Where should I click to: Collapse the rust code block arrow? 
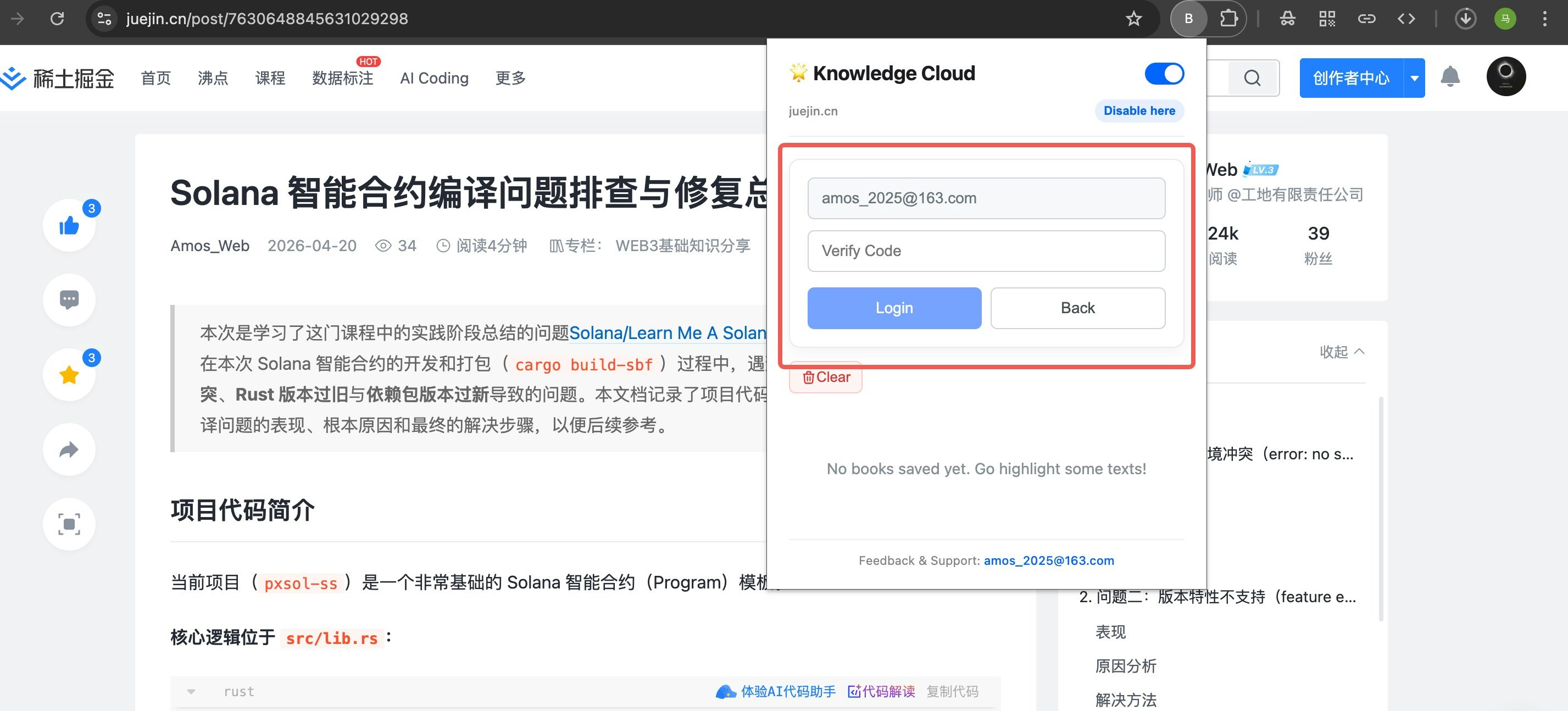pyautogui.click(x=191, y=692)
